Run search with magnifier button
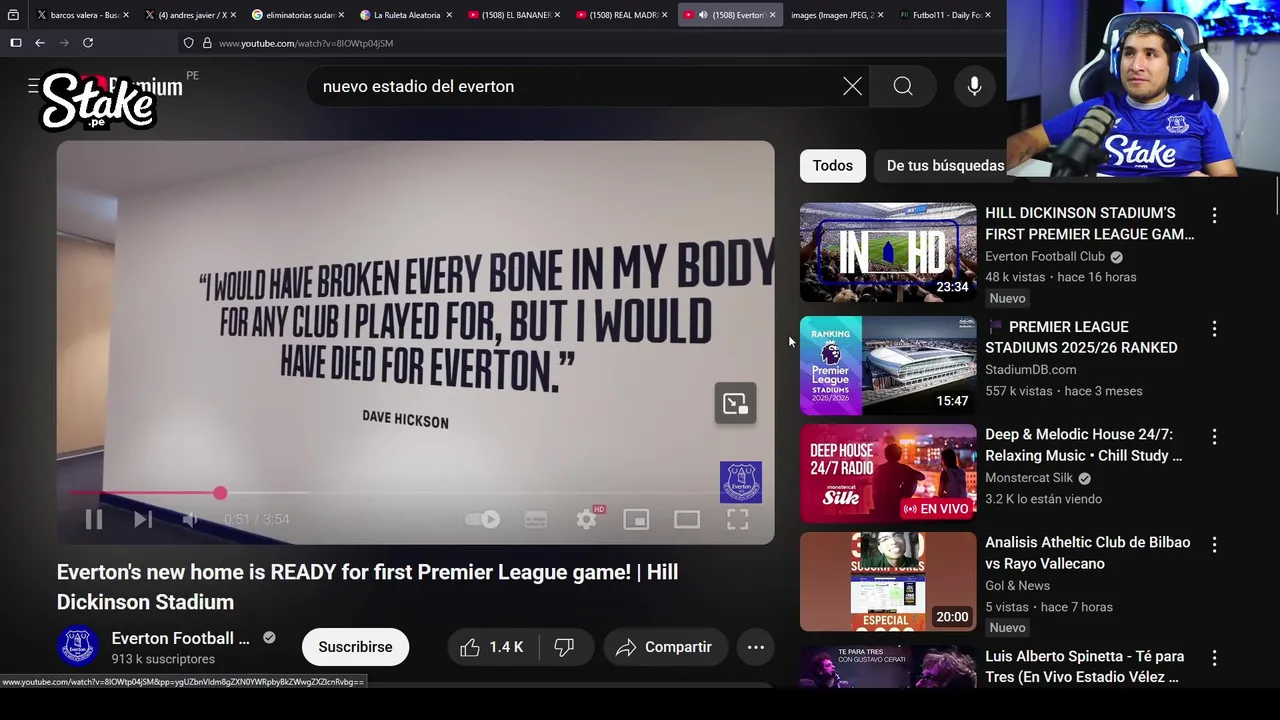The width and height of the screenshot is (1280, 720). (x=903, y=87)
